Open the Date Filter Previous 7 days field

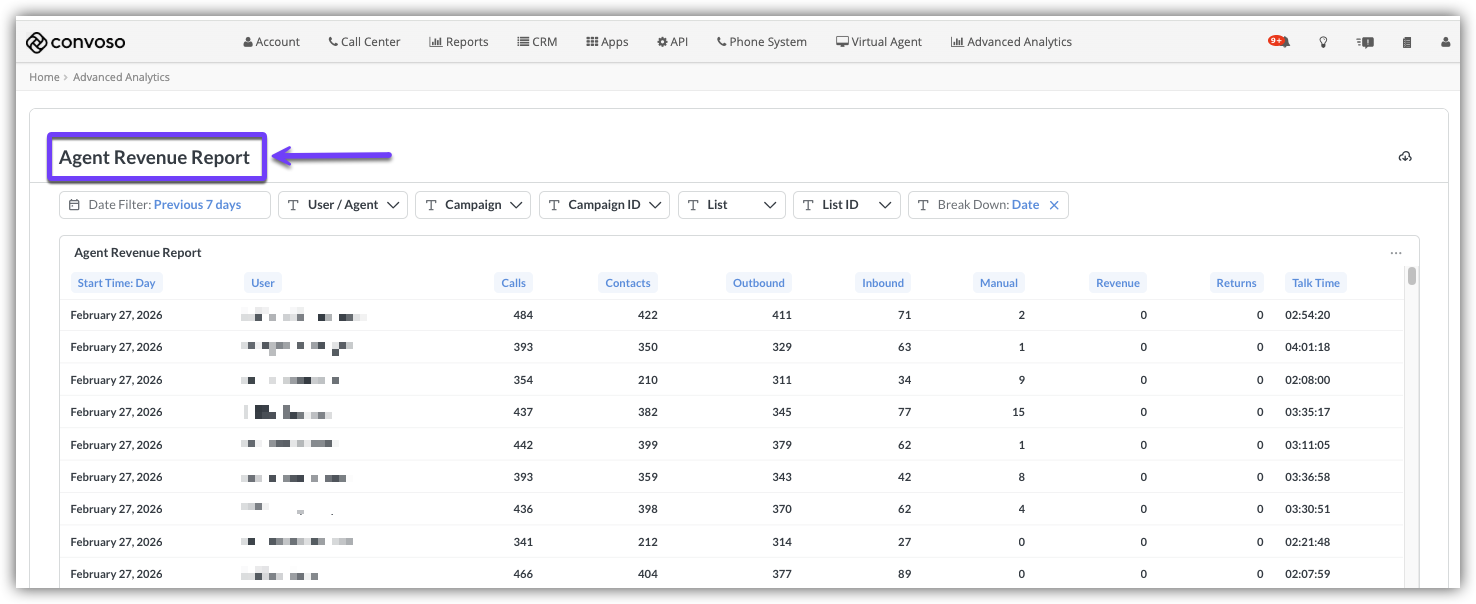pos(165,205)
